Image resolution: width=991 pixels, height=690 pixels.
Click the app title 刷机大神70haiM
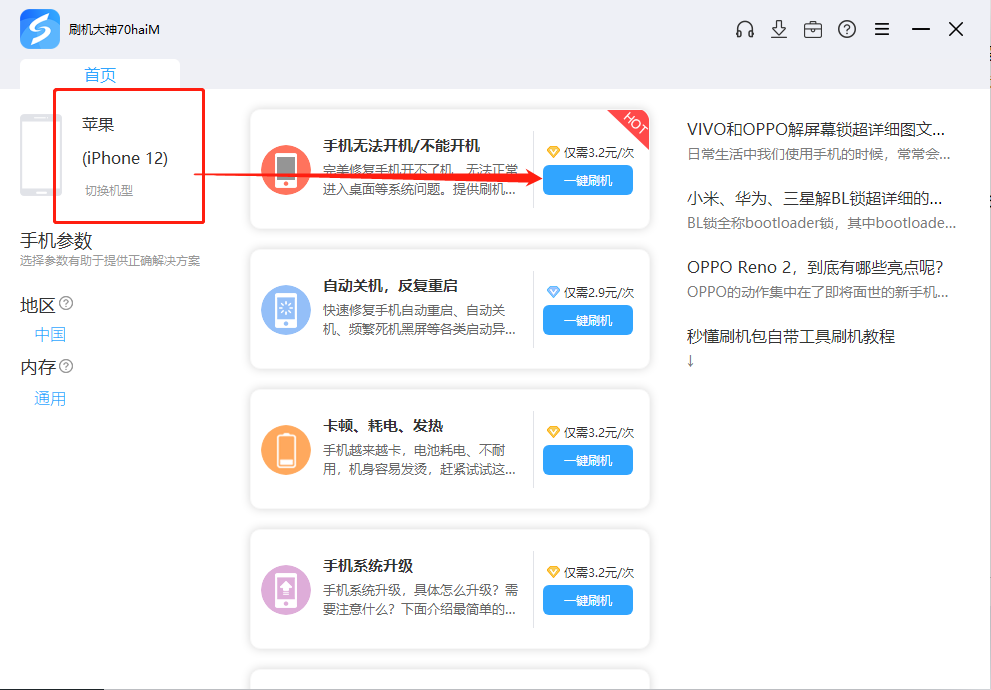point(114,30)
